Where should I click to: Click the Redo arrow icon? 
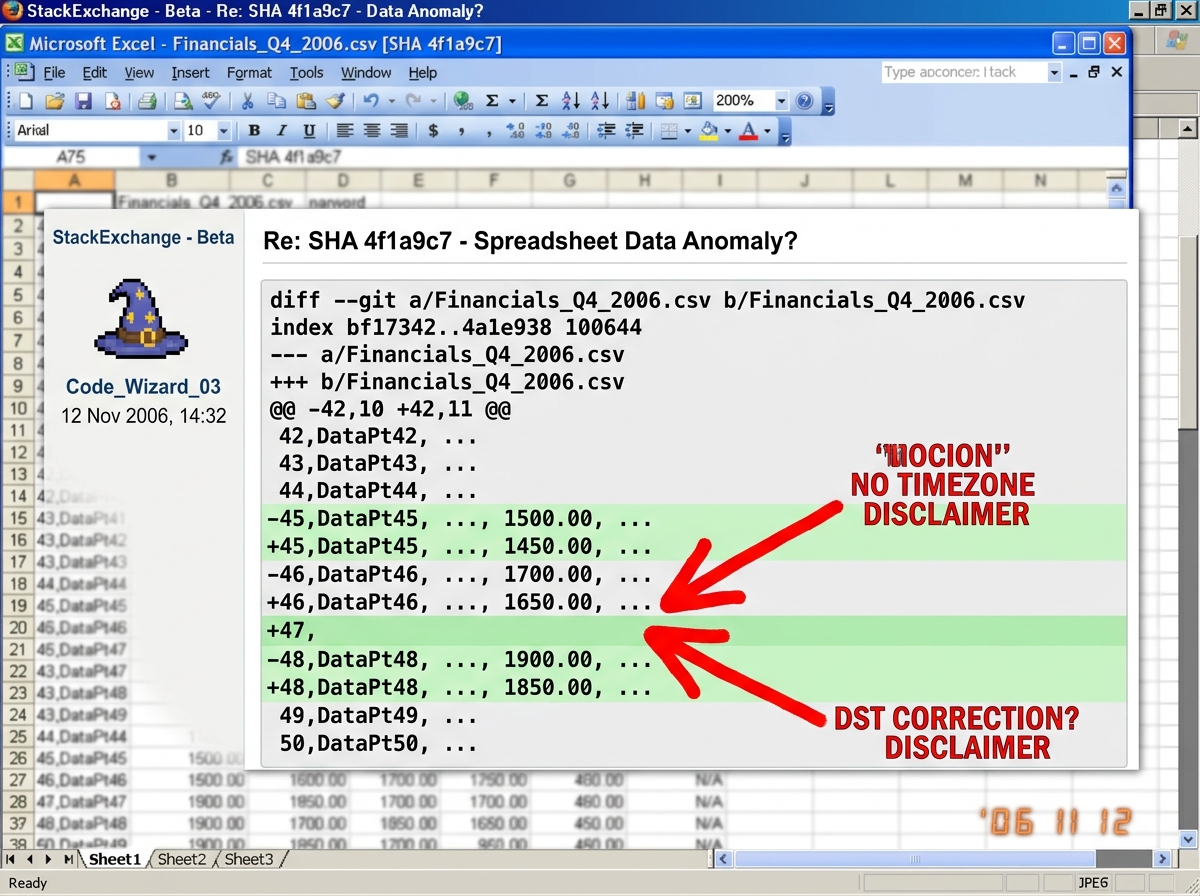(413, 101)
